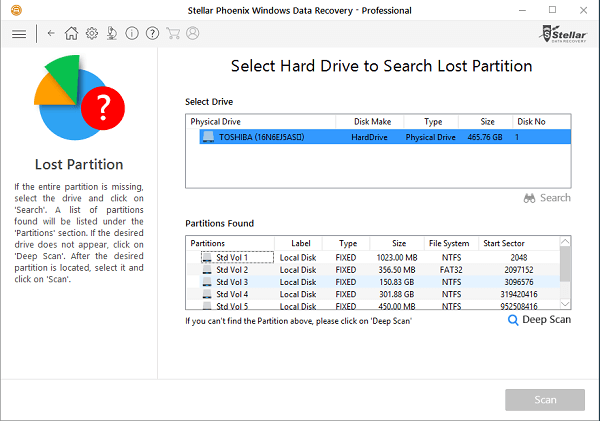Click scroll up arrow in partitions list
Screen dimensions: 600x421
[x=565, y=242]
